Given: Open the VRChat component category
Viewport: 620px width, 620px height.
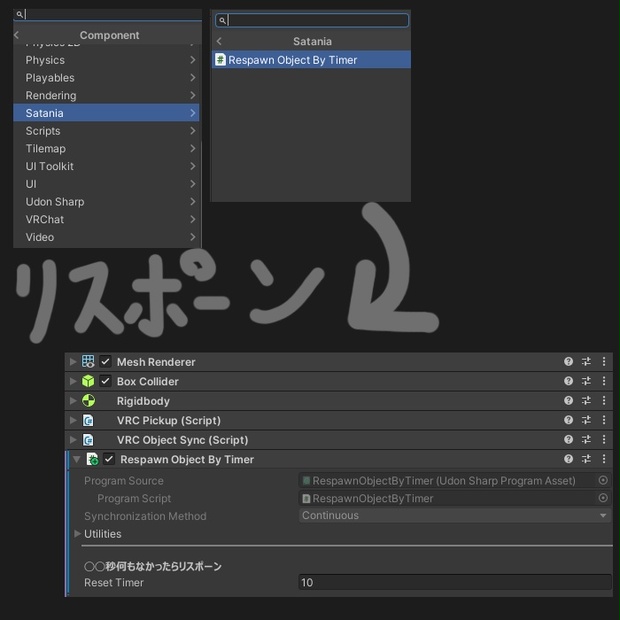Looking at the screenshot, I should click(x=106, y=219).
